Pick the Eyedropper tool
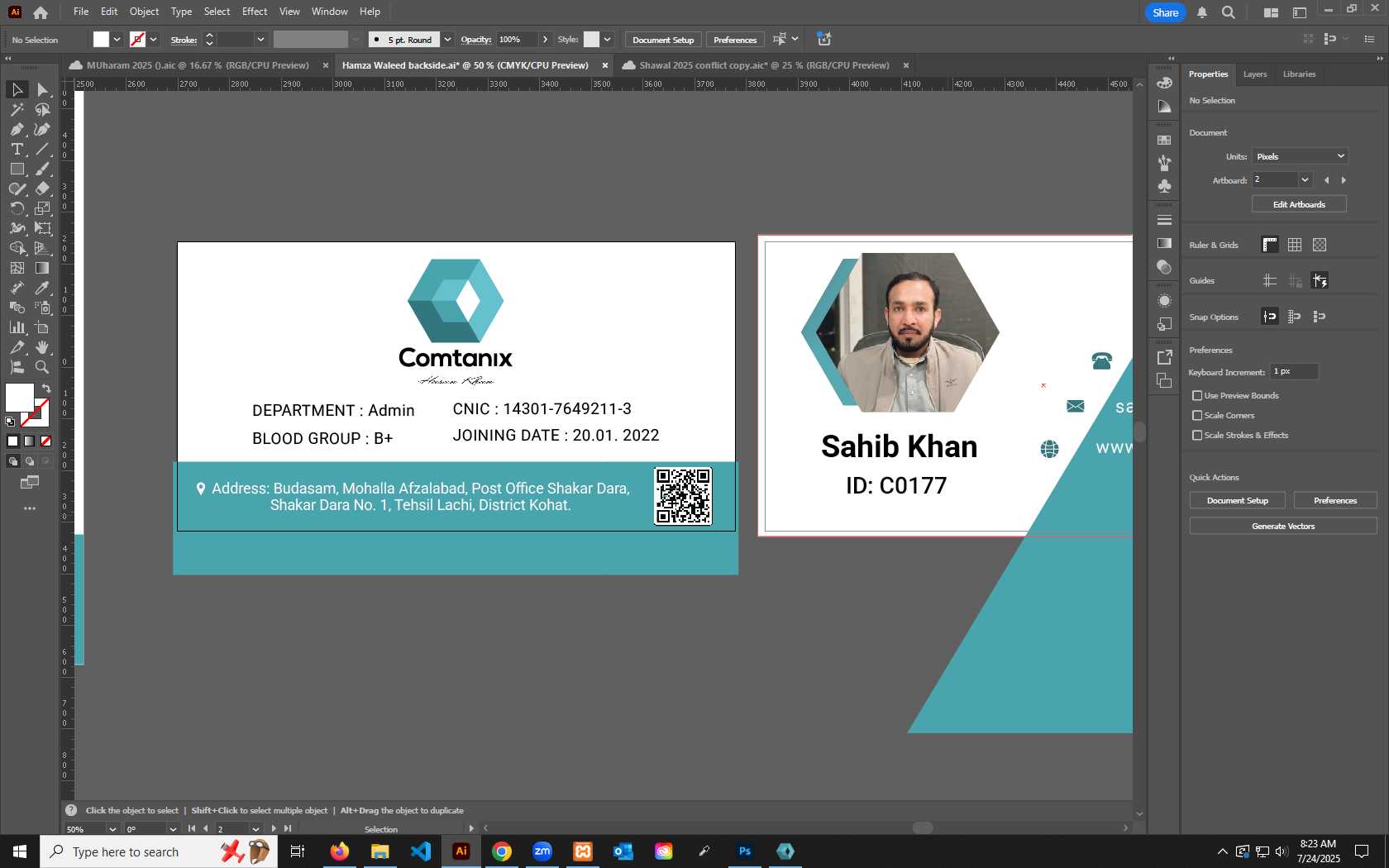Viewport: 1389px width, 868px height. tap(42, 288)
